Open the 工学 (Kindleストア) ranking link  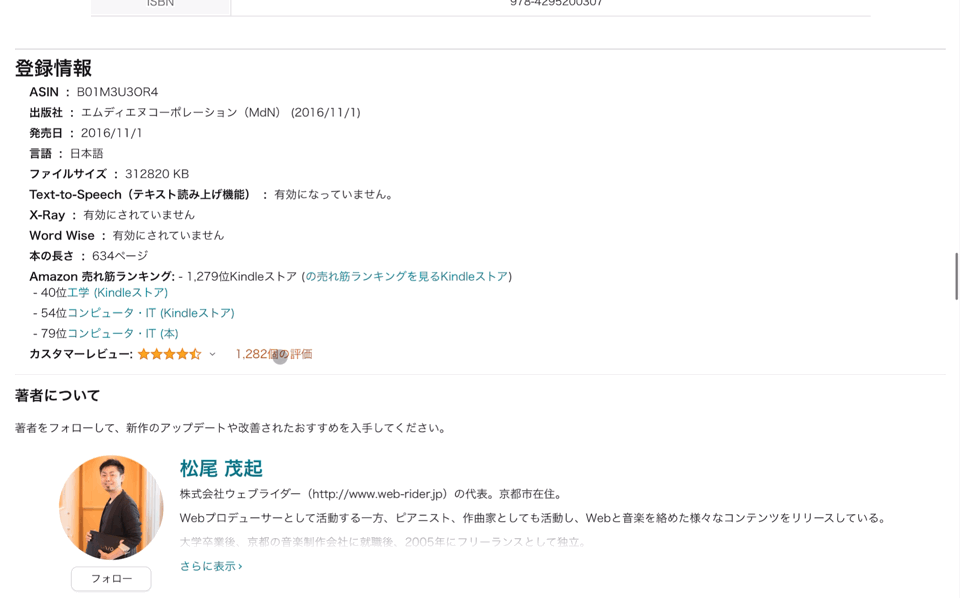(118, 293)
